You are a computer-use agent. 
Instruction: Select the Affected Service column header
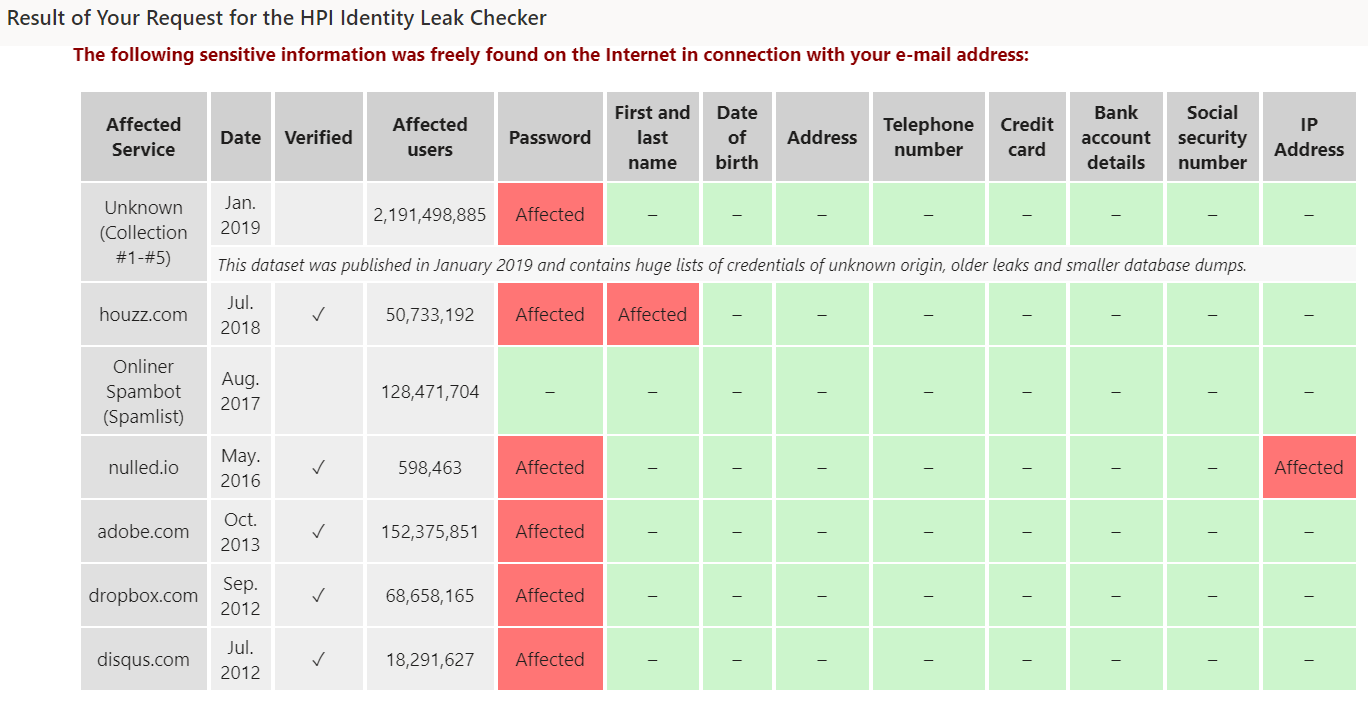click(144, 137)
